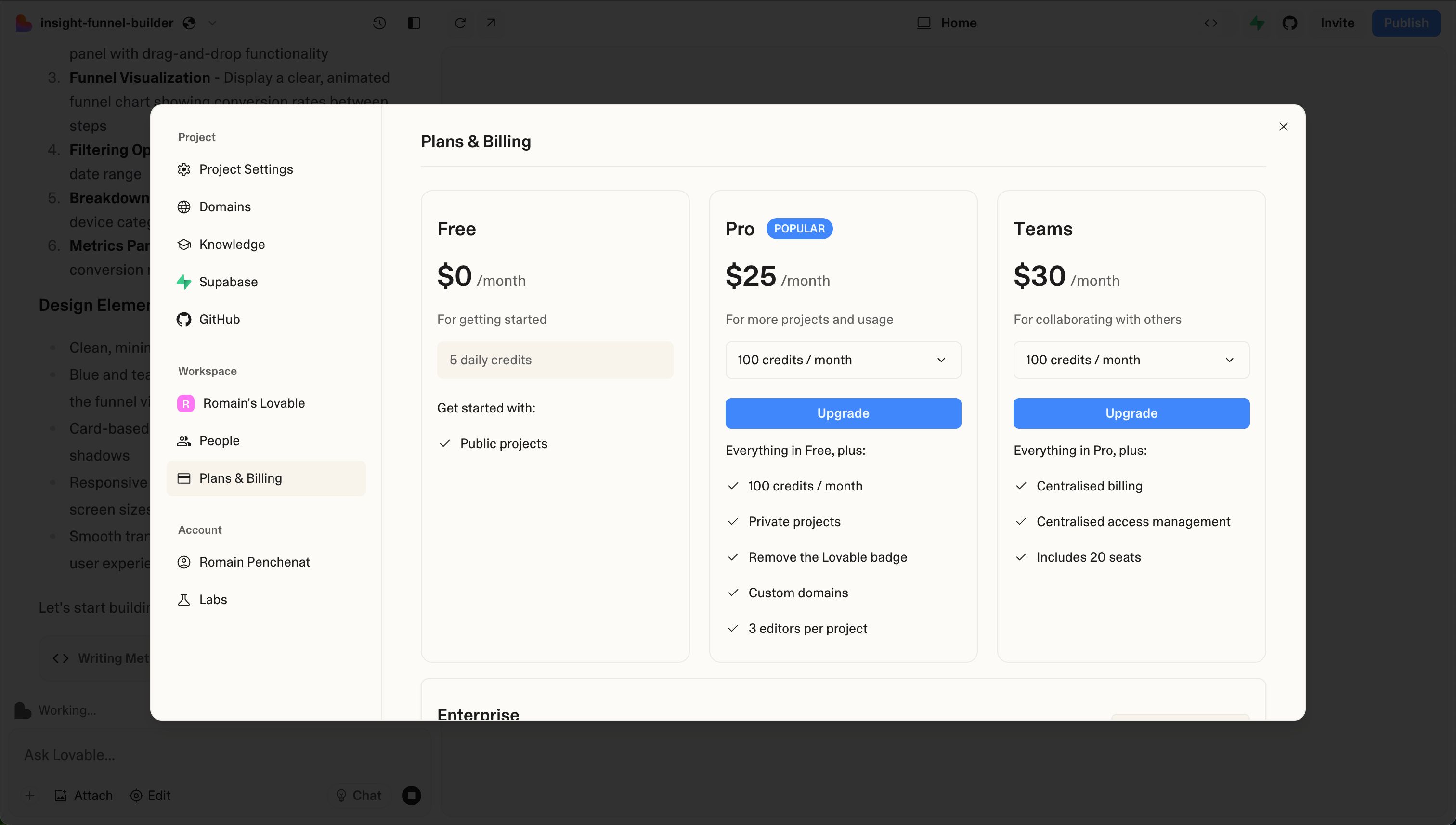Open the Domains settings section
Viewport: 1456px width, 825px height.
pyautogui.click(x=266, y=207)
